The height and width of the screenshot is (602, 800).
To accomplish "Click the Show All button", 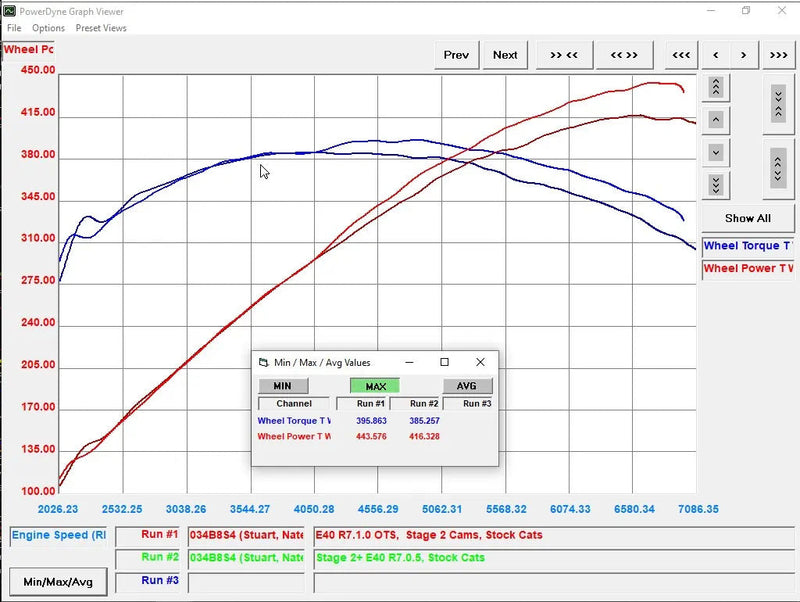I will (x=747, y=218).
